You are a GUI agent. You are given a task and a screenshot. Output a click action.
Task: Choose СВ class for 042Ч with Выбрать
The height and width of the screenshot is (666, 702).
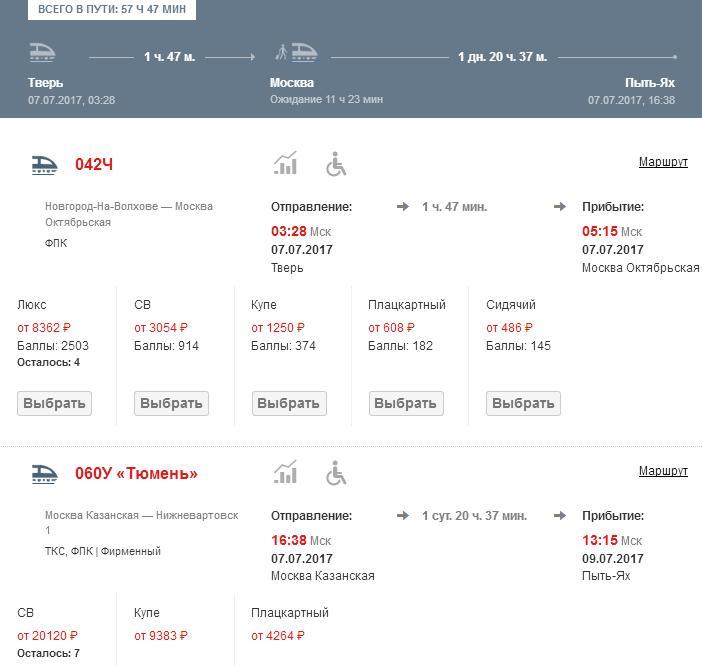(x=171, y=403)
